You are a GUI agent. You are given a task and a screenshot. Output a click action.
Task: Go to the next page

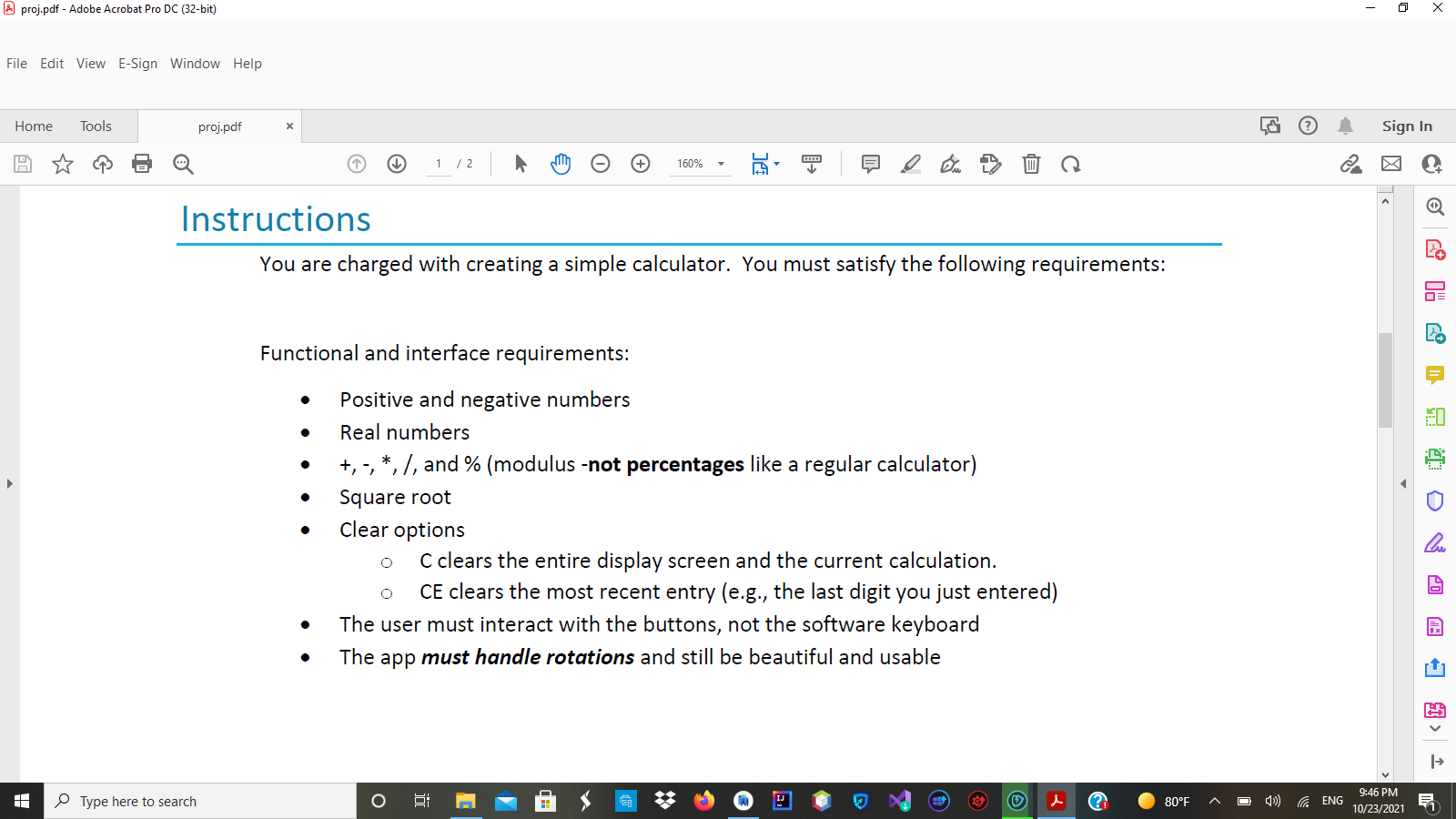tap(397, 164)
